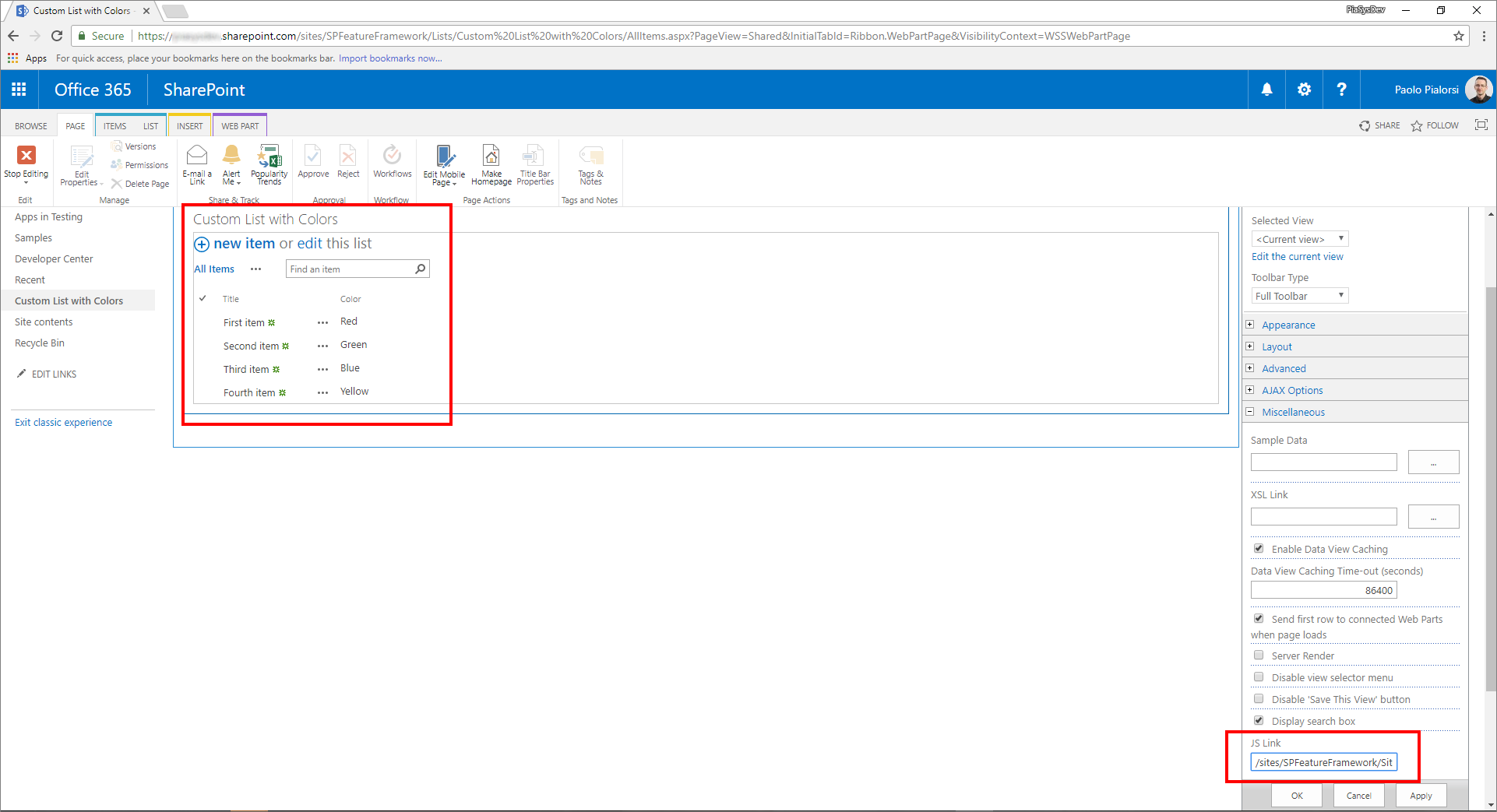Check Disable 'Save This View' button

tap(1259, 698)
